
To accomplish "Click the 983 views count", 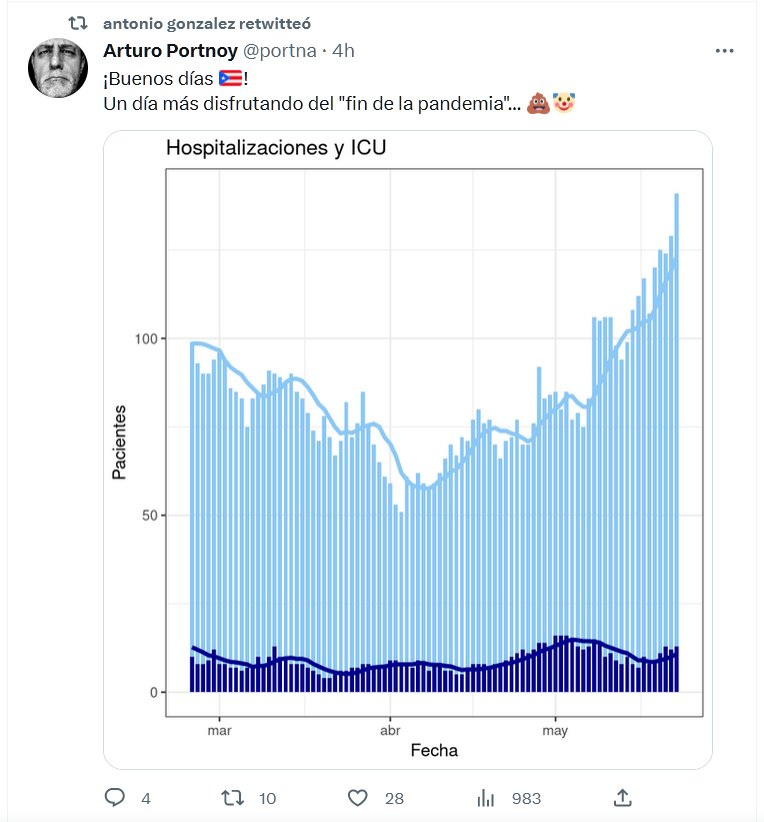I will click(526, 798).
